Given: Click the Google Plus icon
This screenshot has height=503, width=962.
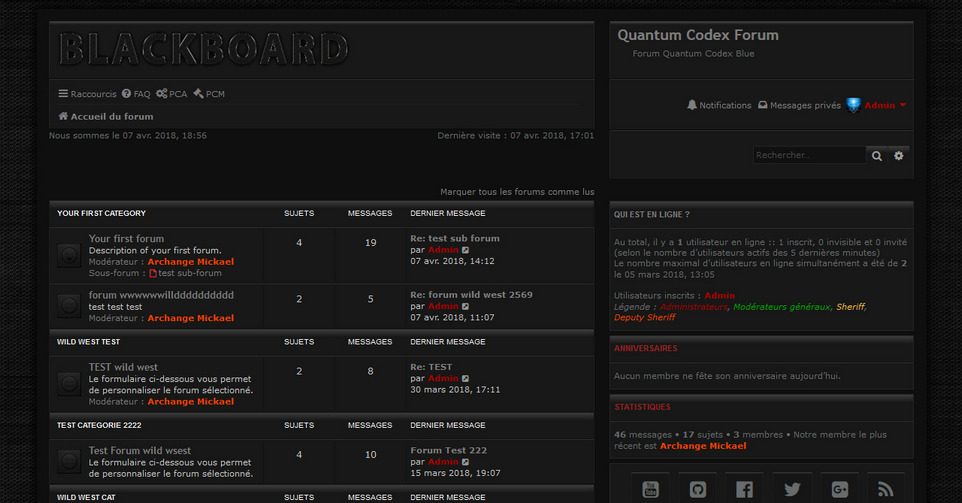Looking at the screenshot, I should (x=839, y=489).
